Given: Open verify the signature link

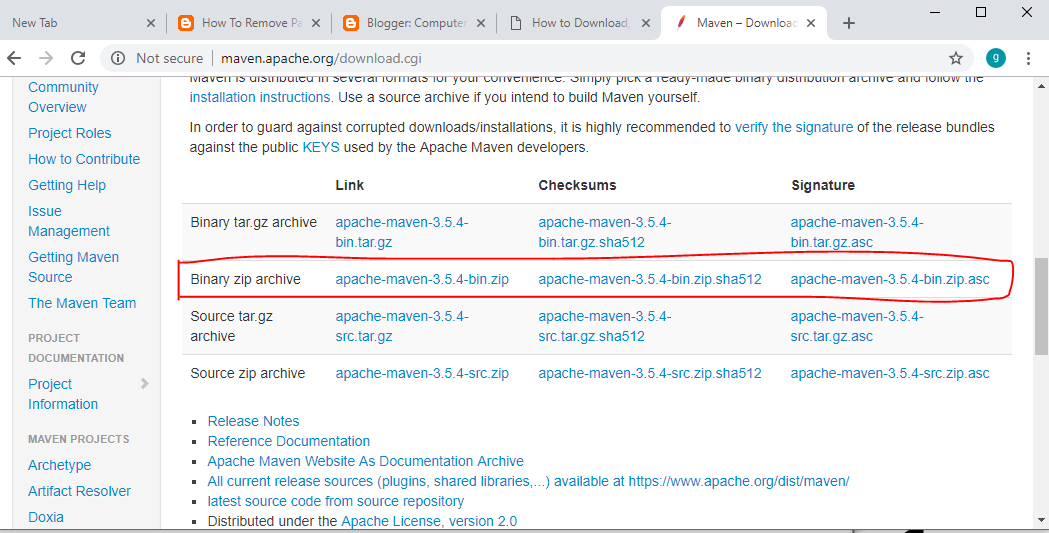Looking at the screenshot, I should 794,127.
